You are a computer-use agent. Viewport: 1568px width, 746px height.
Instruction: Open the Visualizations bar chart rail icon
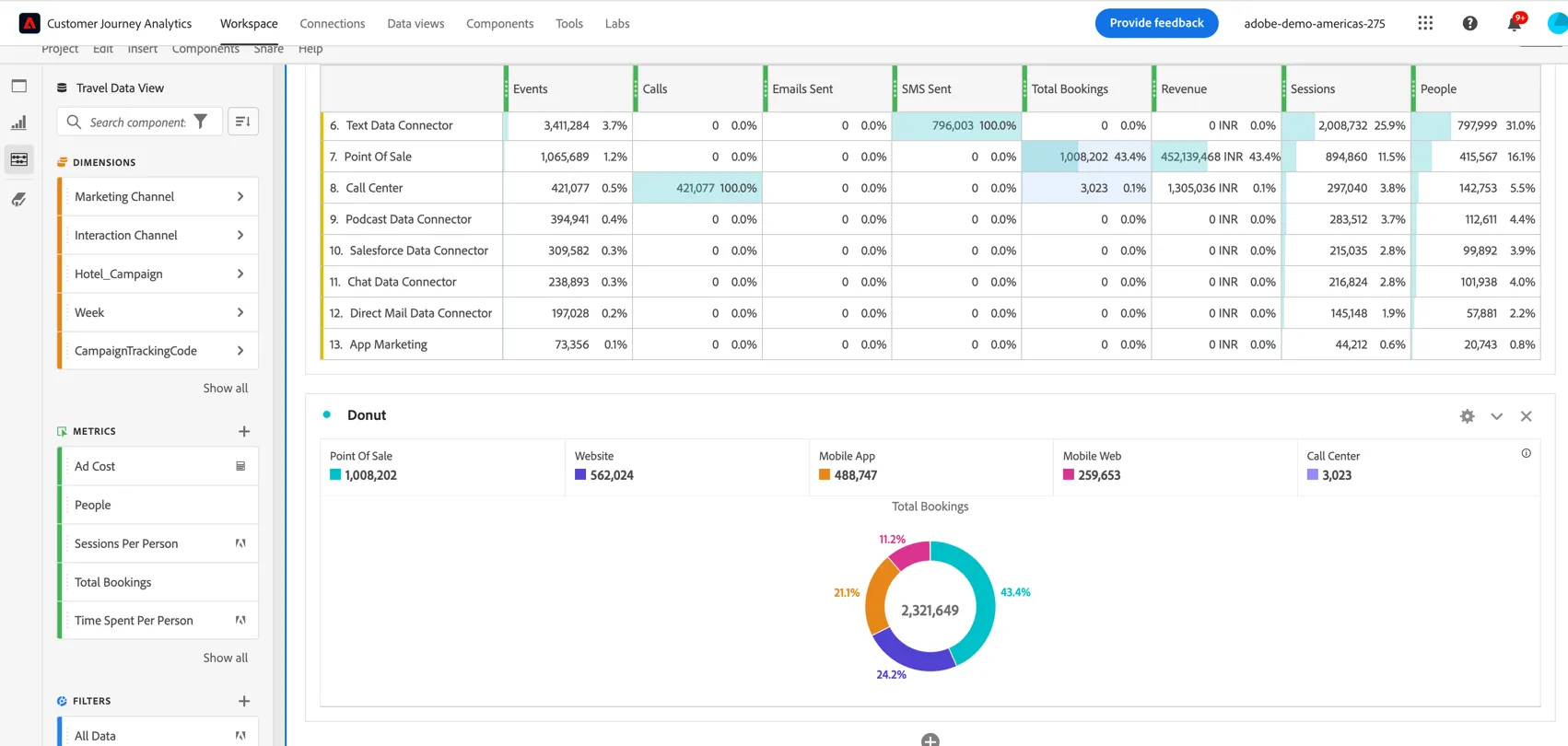(19, 122)
